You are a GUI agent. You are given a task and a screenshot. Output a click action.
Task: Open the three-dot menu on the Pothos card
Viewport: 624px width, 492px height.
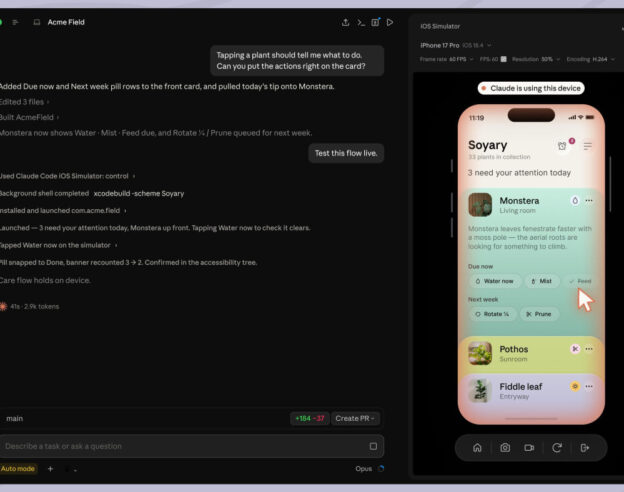589,349
